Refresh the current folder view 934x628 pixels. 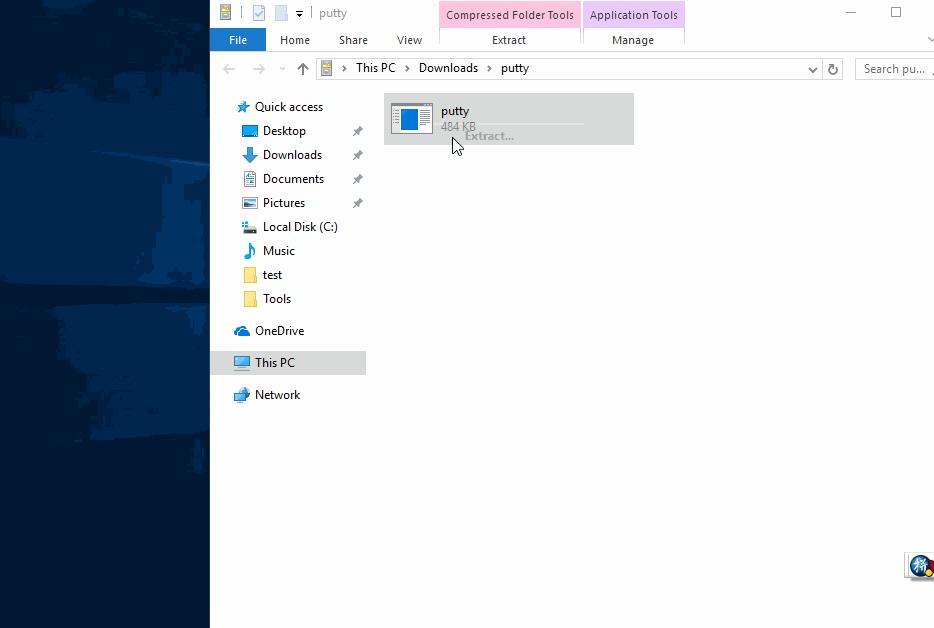(x=833, y=68)
